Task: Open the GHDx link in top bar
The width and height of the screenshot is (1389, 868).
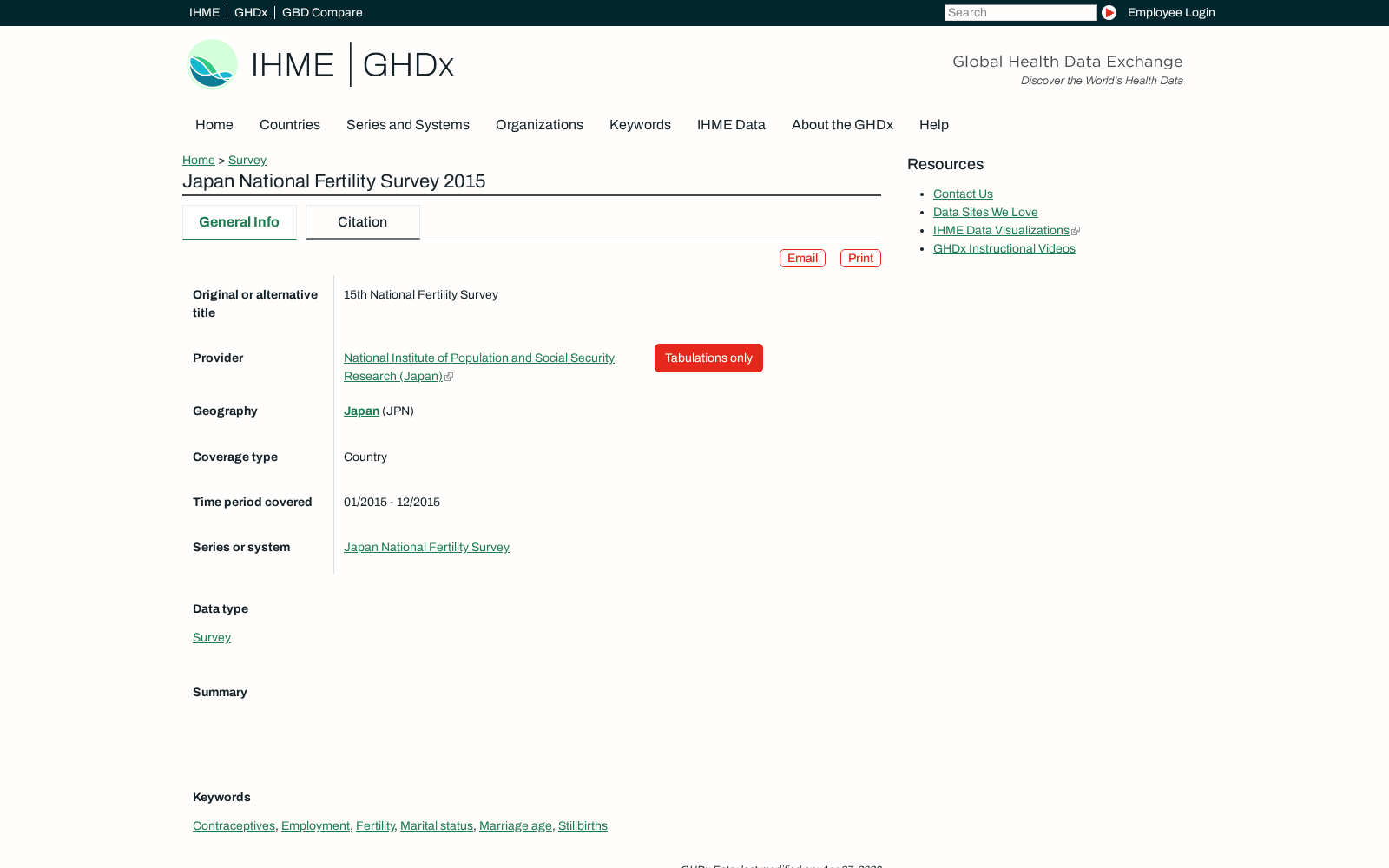Action: pyautogui.click(x=251, y=12)
